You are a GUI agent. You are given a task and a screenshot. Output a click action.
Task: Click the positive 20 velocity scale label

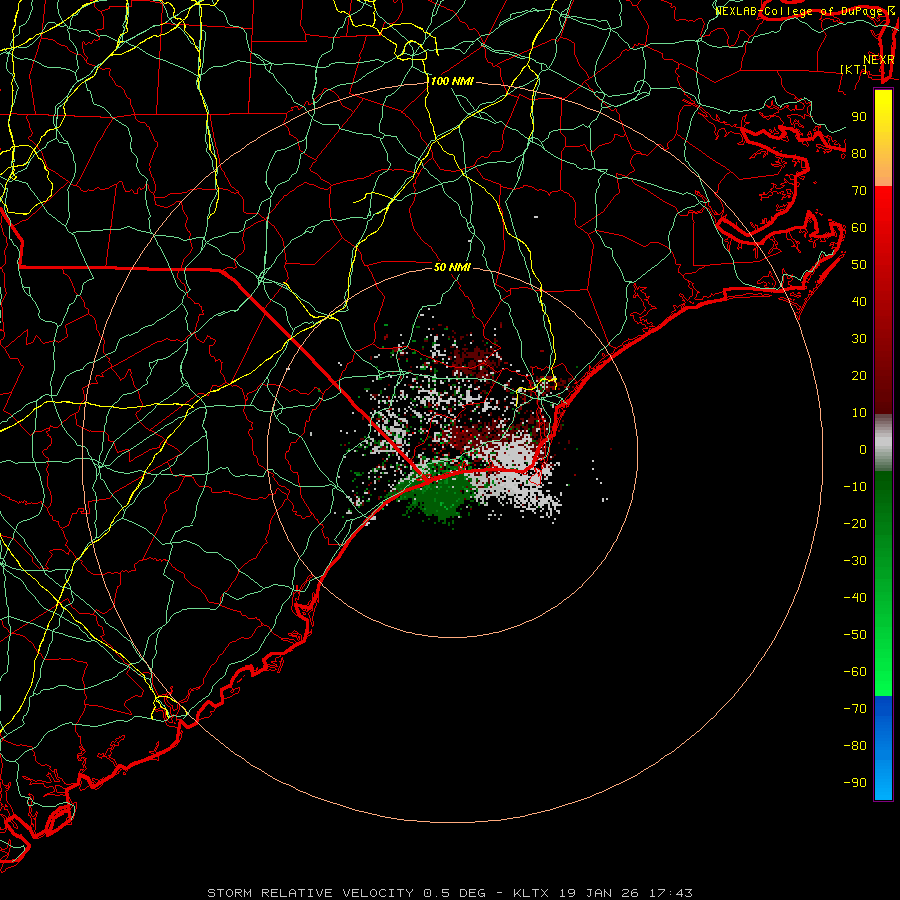click(x=859, y=376)
